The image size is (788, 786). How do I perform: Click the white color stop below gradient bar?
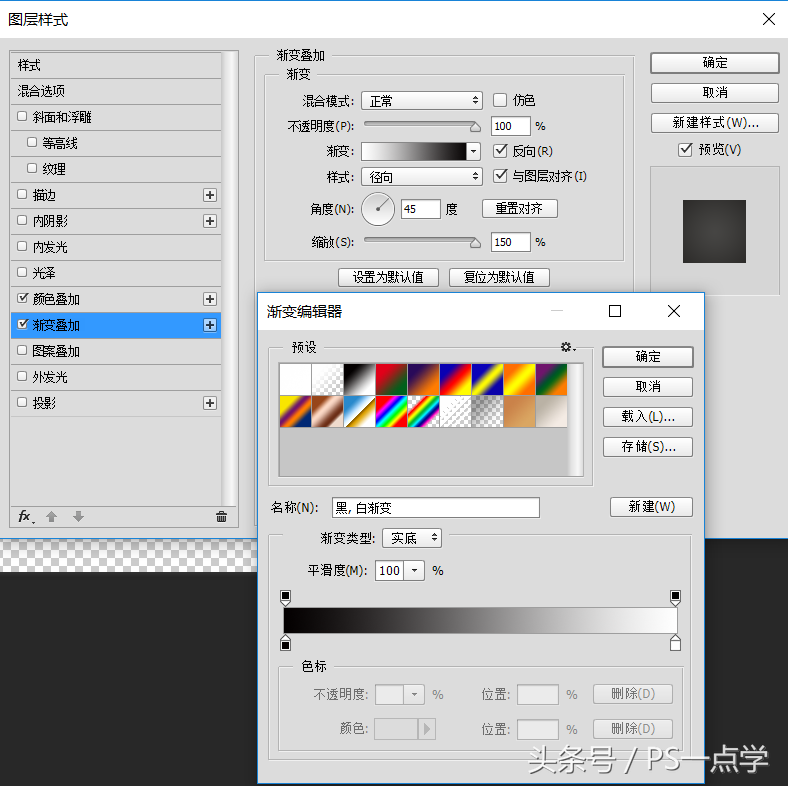coord(675,643)
